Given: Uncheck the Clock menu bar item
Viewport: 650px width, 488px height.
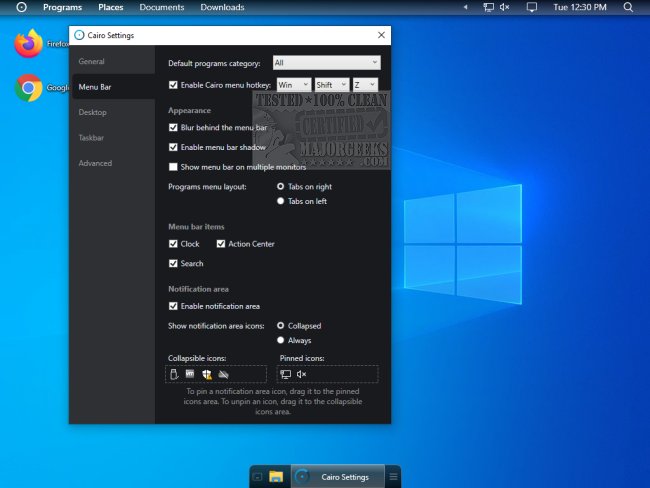Looking at the screenshot, I should click(174, 244).
